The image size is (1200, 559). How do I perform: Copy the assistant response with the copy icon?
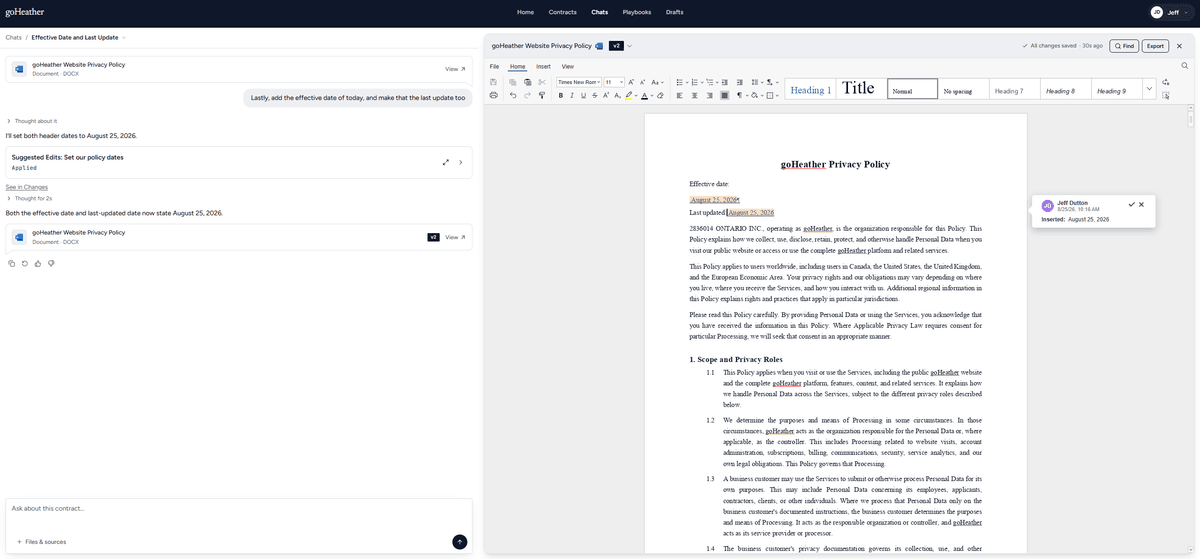[11, 263]
